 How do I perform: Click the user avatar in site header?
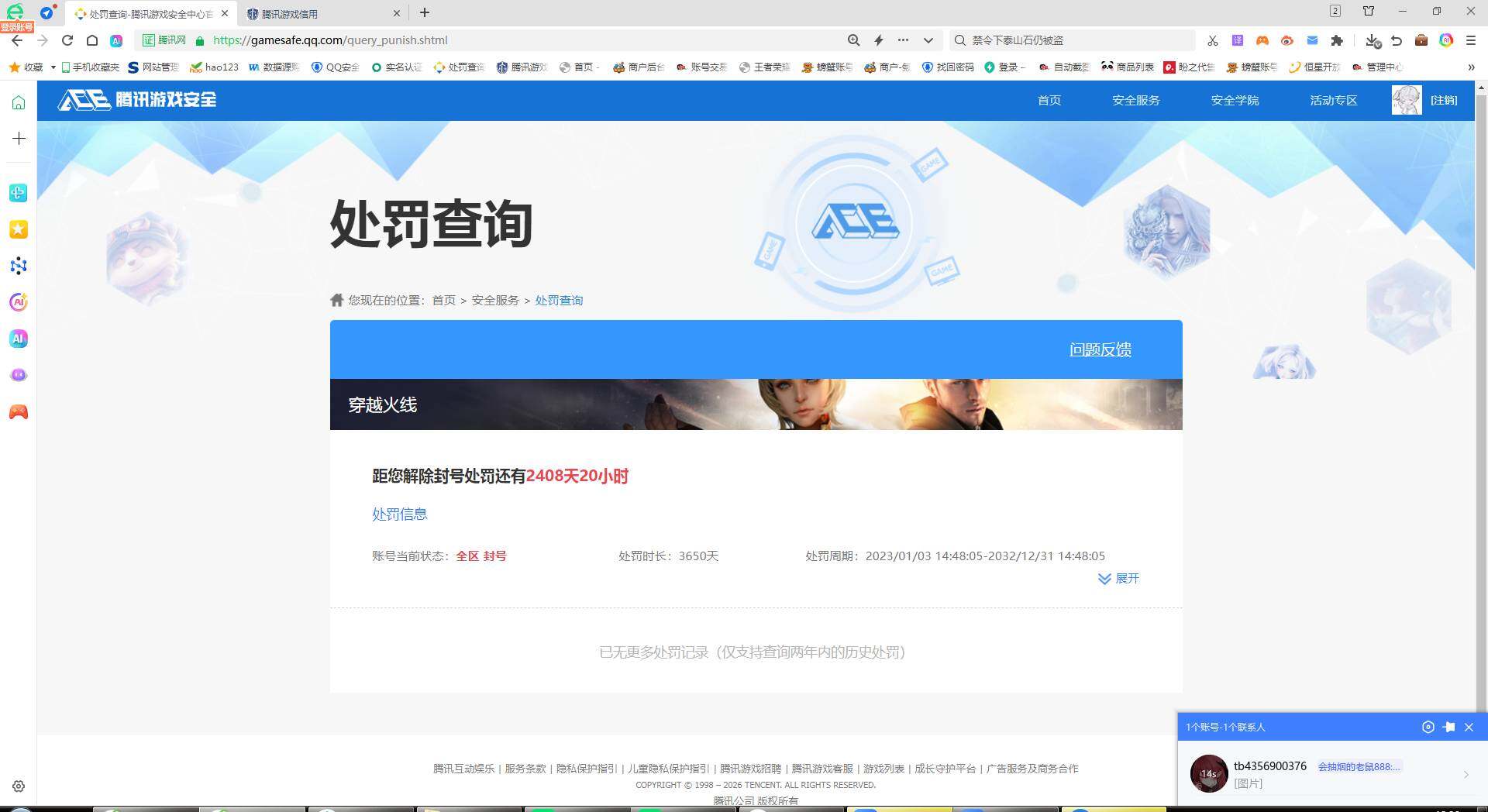pyautogui.click(x=1407, y=101)
